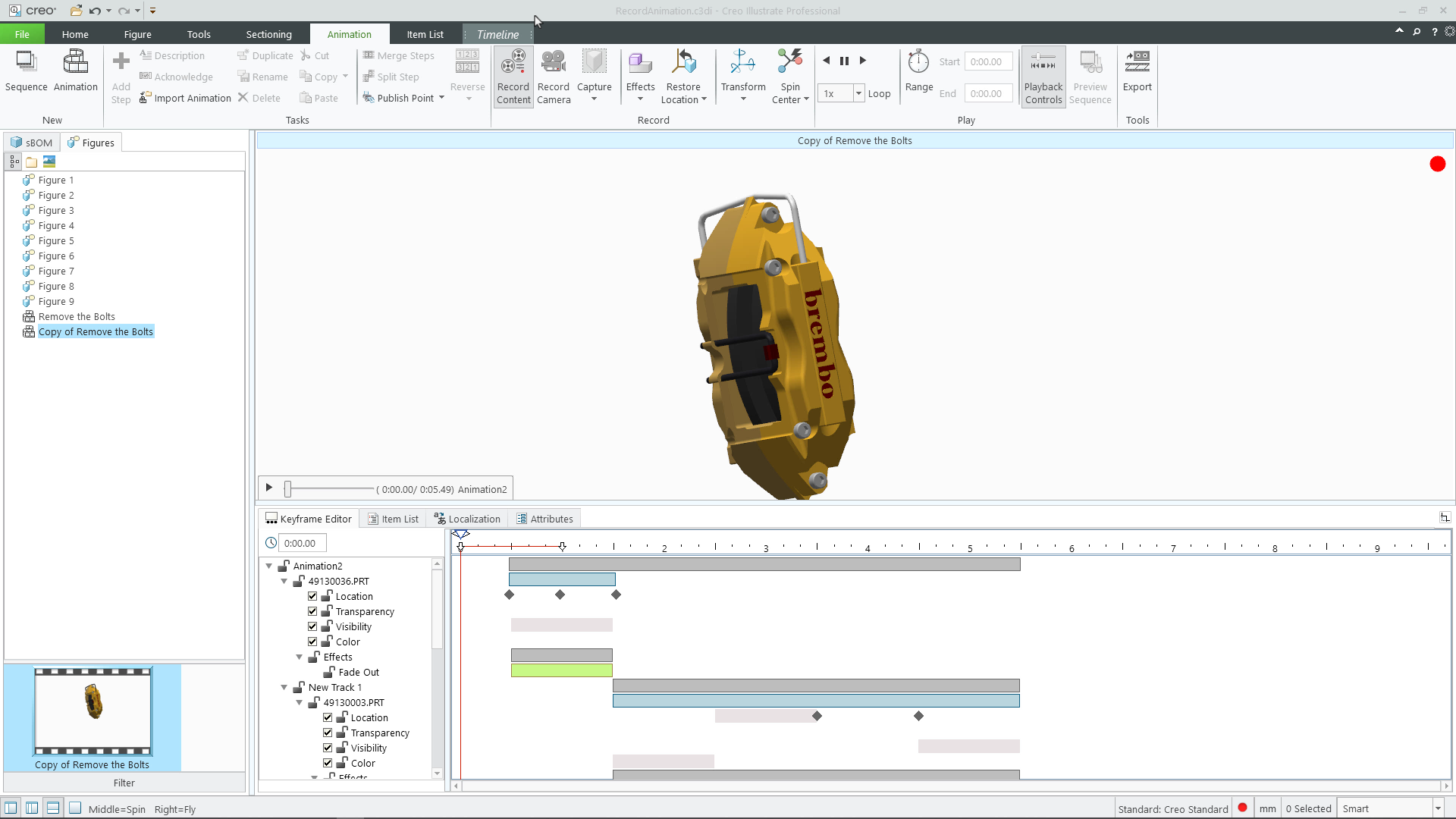
Task: Toggle the Playback Controls button
Action: [x=1043, y=77]
